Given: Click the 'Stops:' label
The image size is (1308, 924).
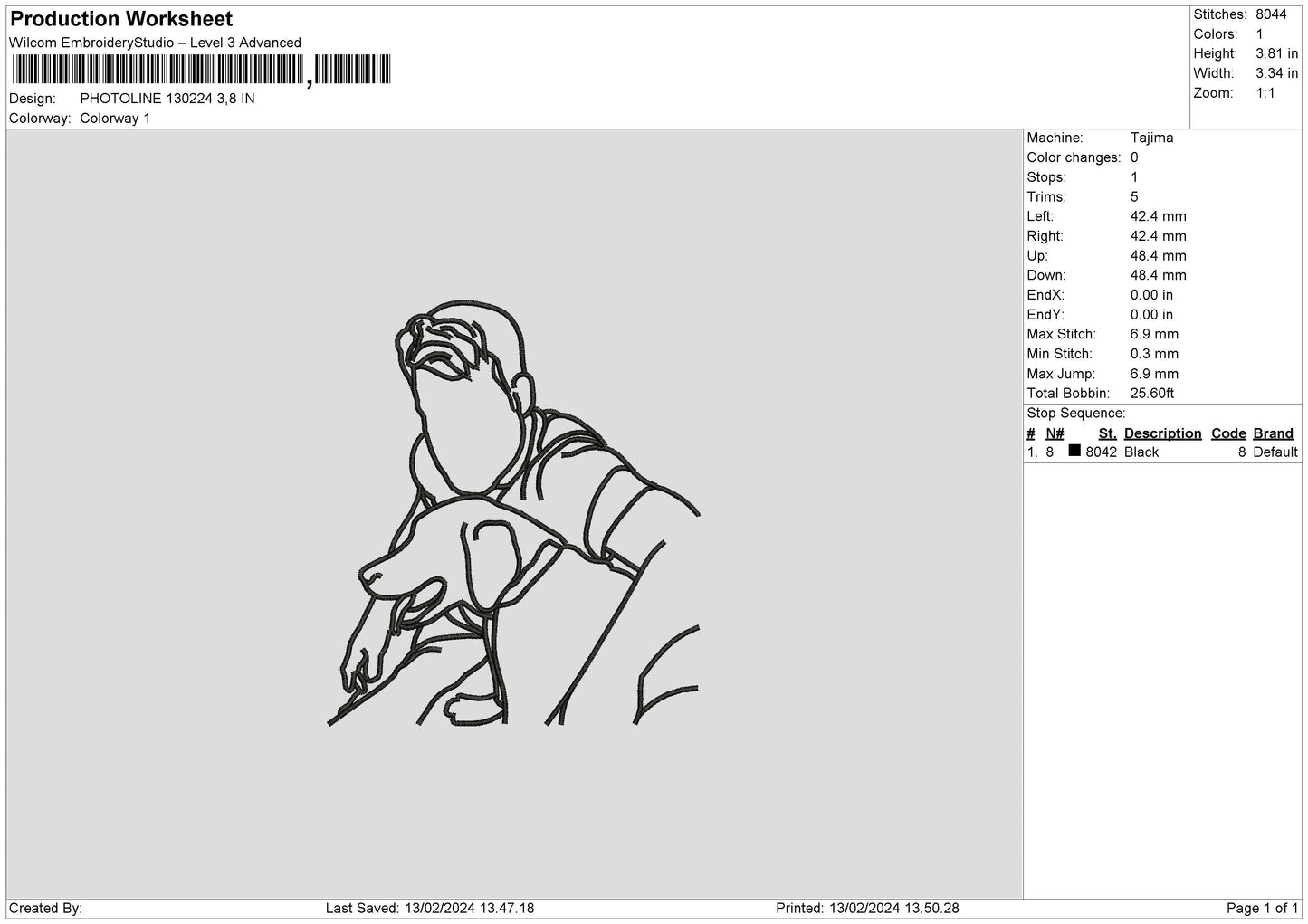Looking at the screenshot, I should pyautogui.click(x=1046, y=177).
